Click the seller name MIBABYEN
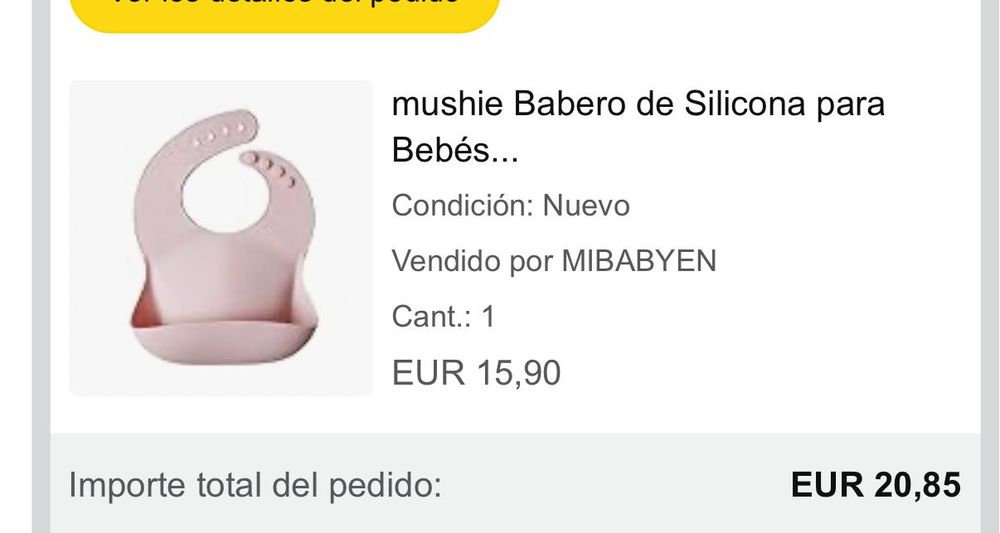 (638, 261)
